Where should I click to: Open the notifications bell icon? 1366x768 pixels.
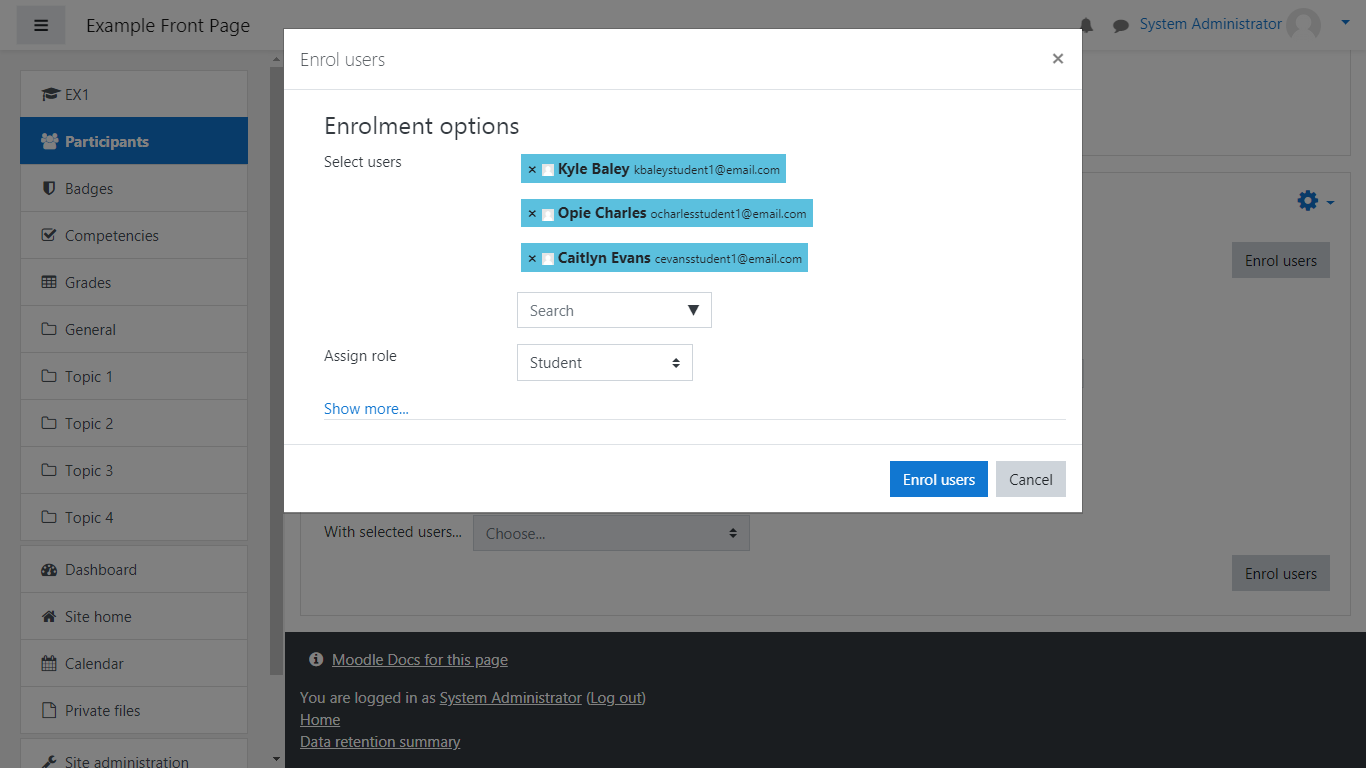pos(1087,25)
